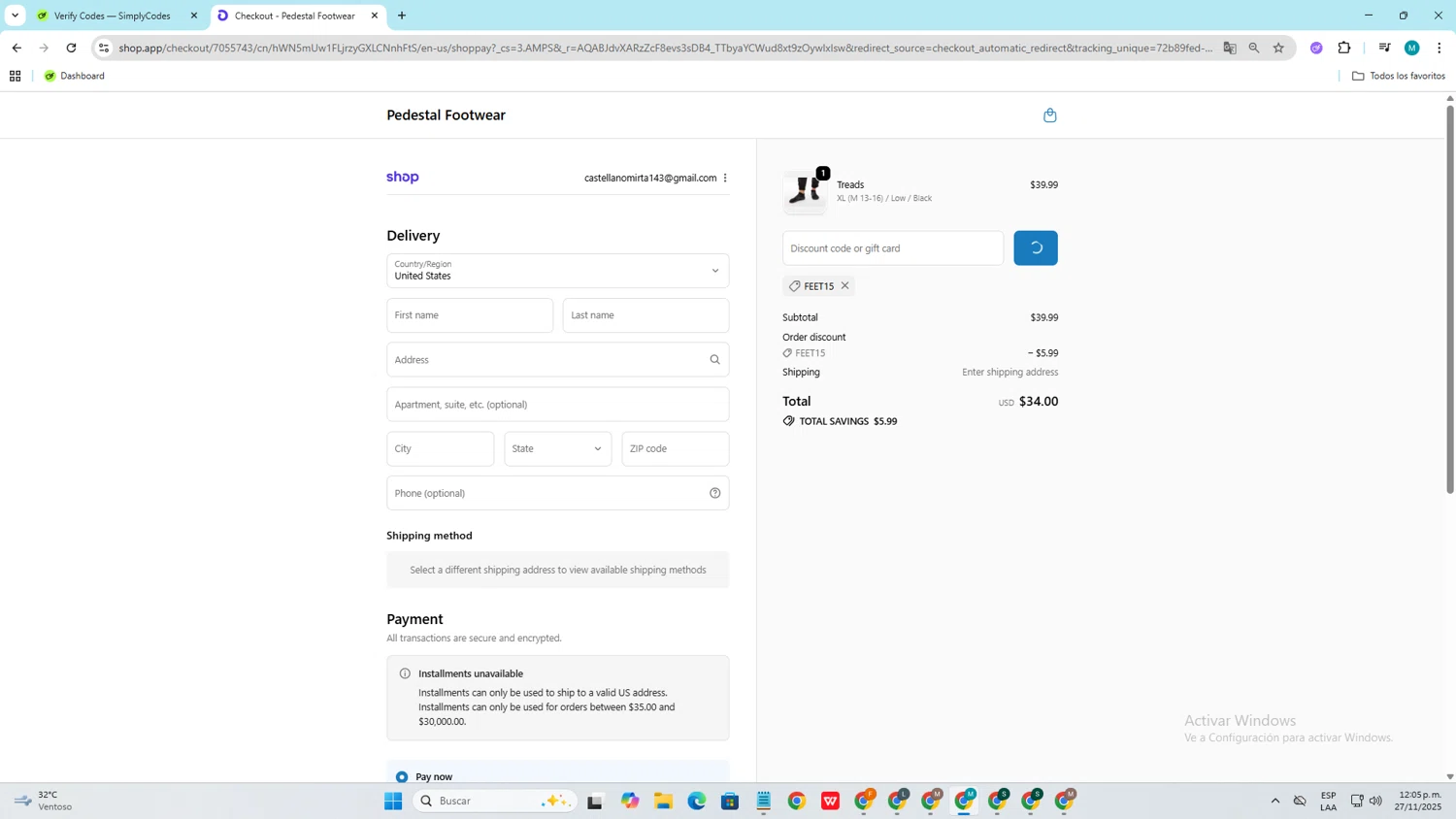Bookmark this page with star icon
This screenshot has height=819, width=1456.
coord(1278,48)
